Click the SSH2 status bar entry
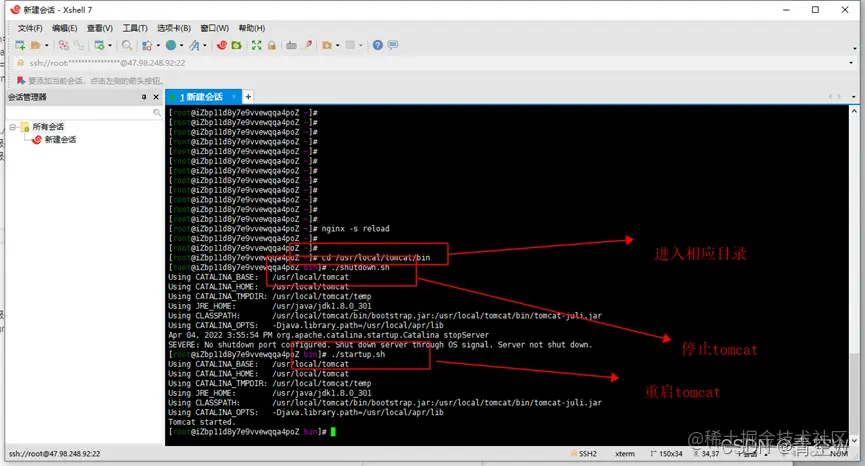This screenshot has width=865, height=466. 584,454
